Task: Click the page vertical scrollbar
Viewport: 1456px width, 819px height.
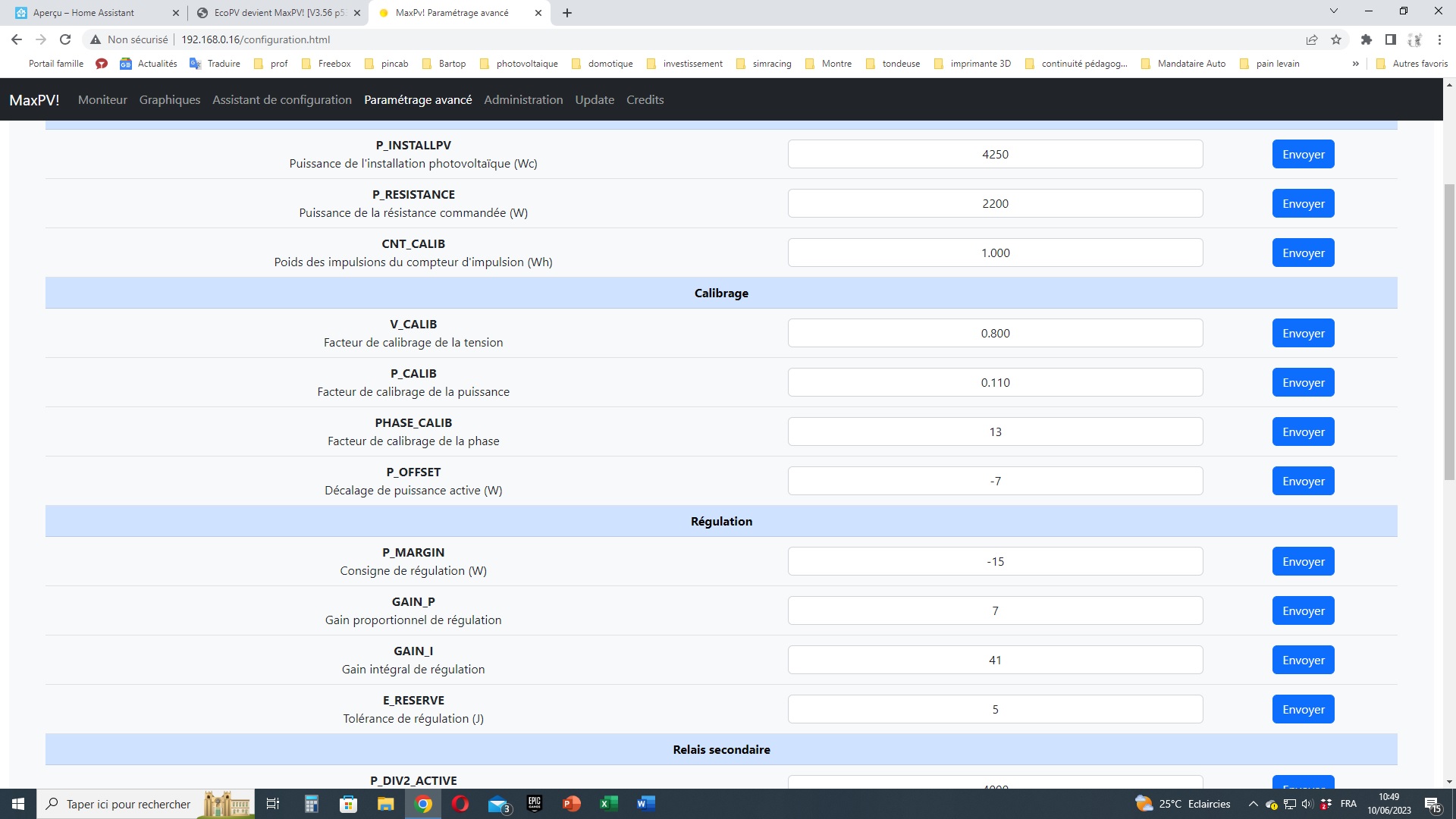Action: (1449, 332)
